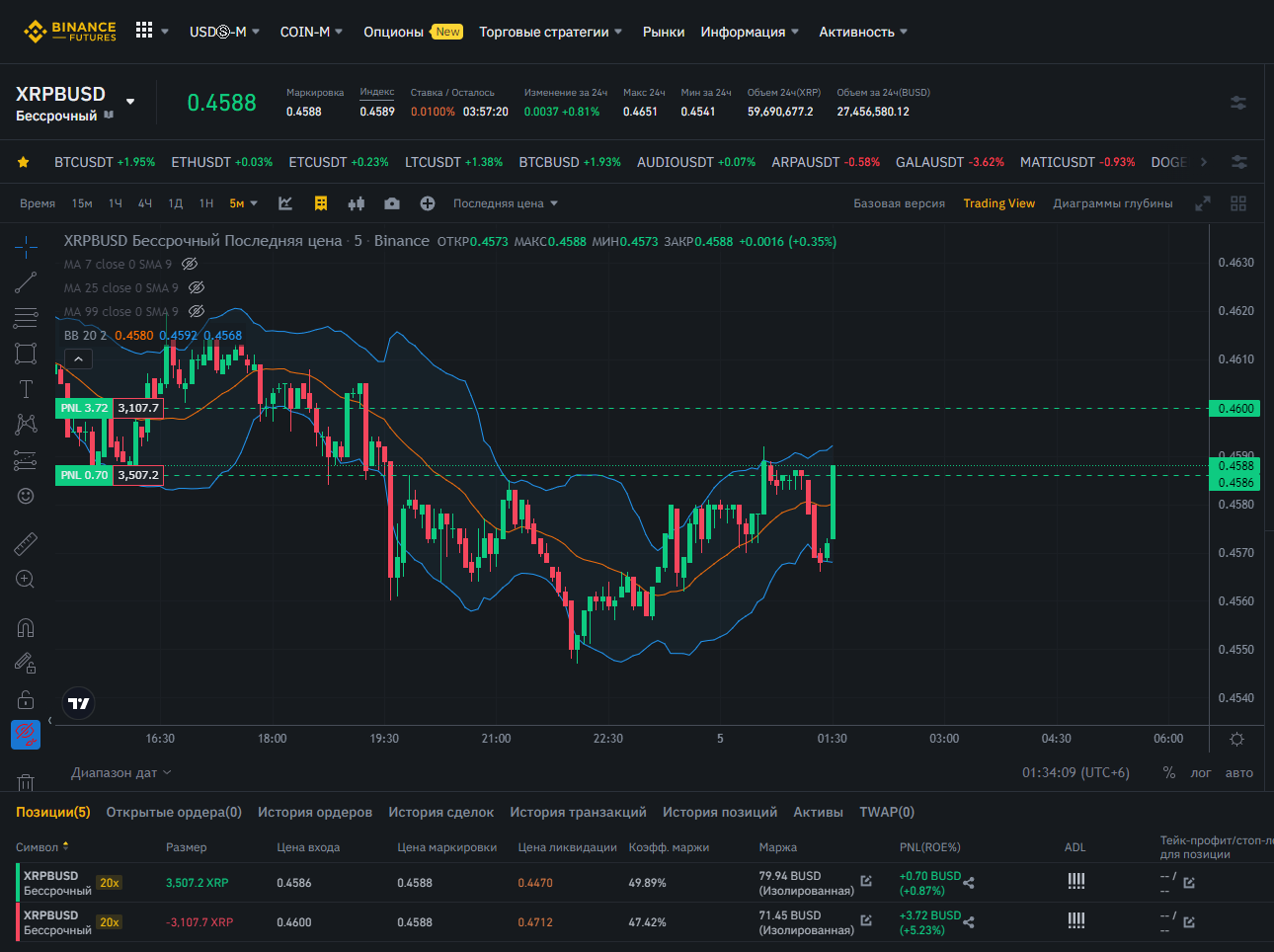Select the rectangle shapes tool
The height and width of the screenshot is (952, 1274).
(x=26, y=354)
